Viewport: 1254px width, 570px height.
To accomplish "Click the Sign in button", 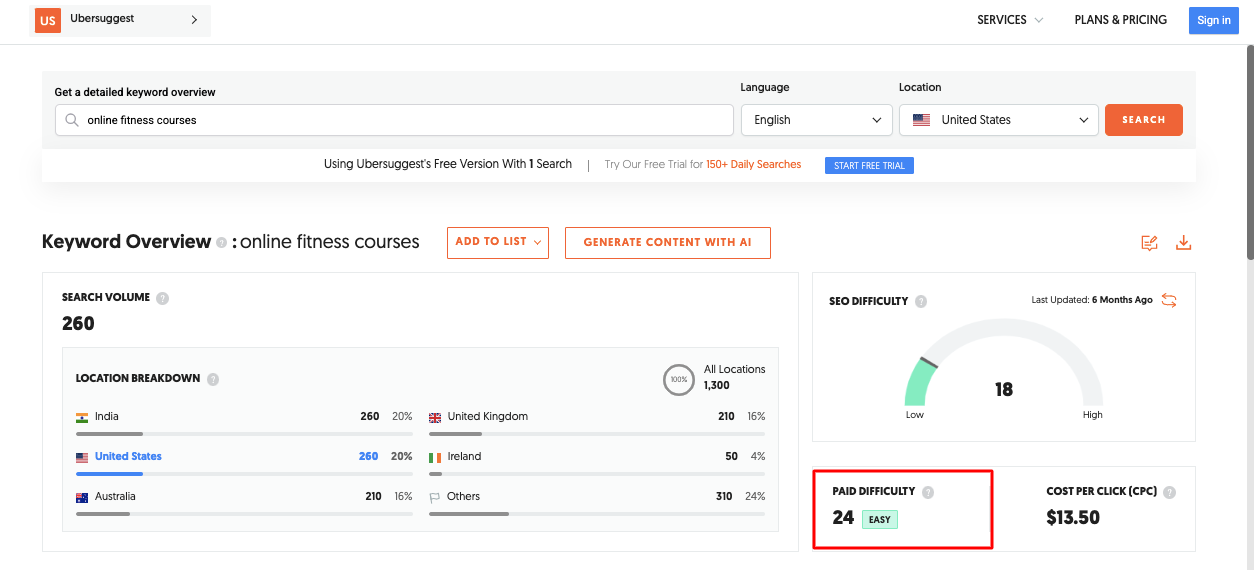I will point(1214,20).
